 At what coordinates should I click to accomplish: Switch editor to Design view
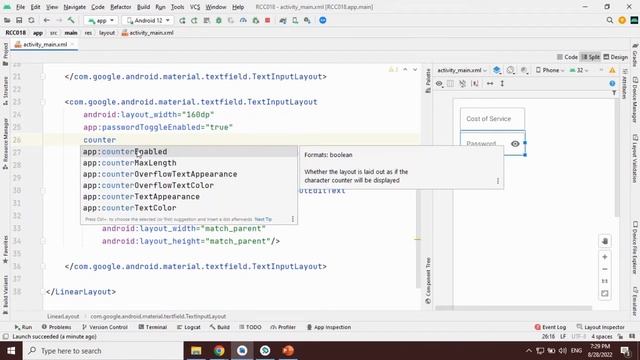[616, 57]
